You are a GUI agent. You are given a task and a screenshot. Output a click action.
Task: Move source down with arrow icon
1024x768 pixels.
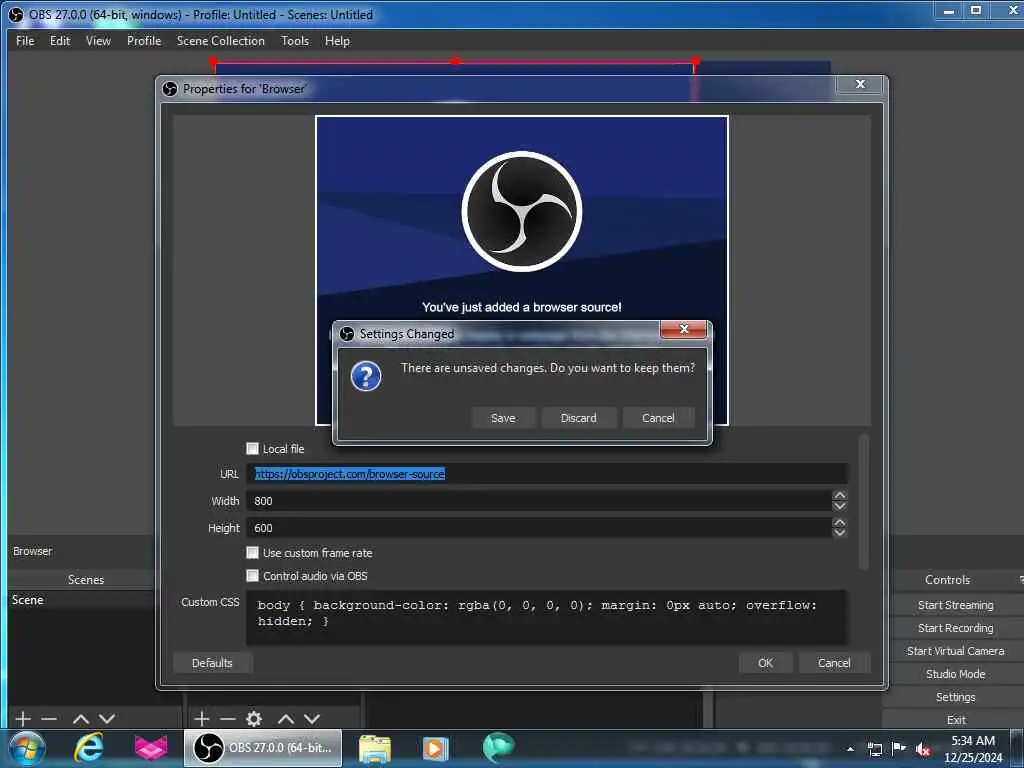[312, 719]
